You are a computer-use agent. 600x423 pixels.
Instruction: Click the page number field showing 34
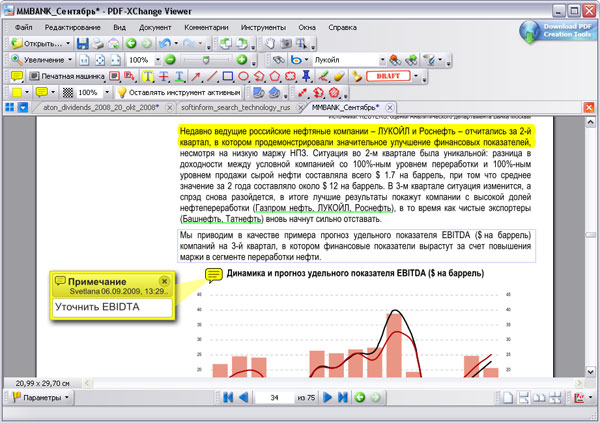click(274, 398)
